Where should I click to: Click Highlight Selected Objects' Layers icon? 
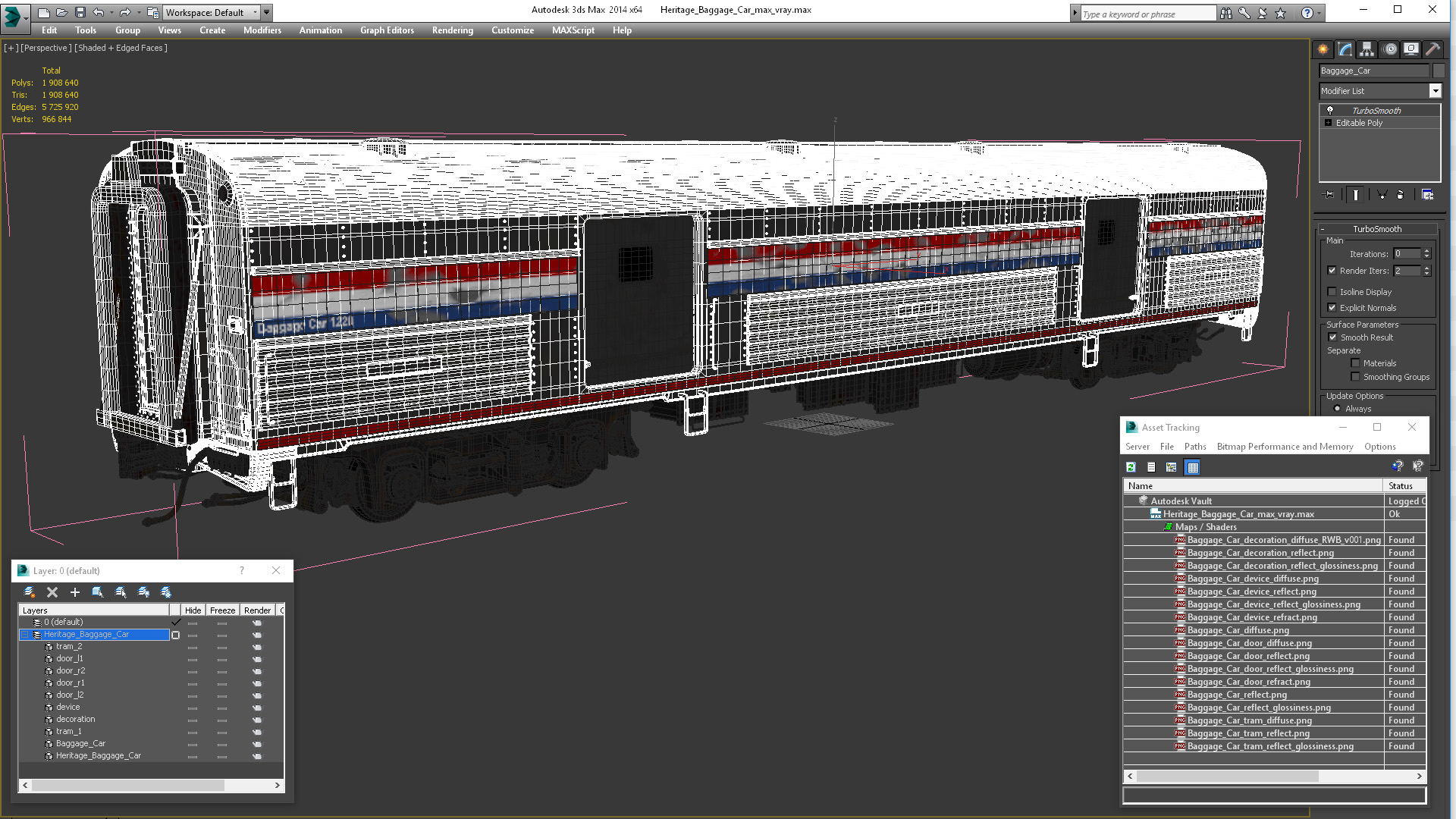pyautogui.click(x=121, y=592)
